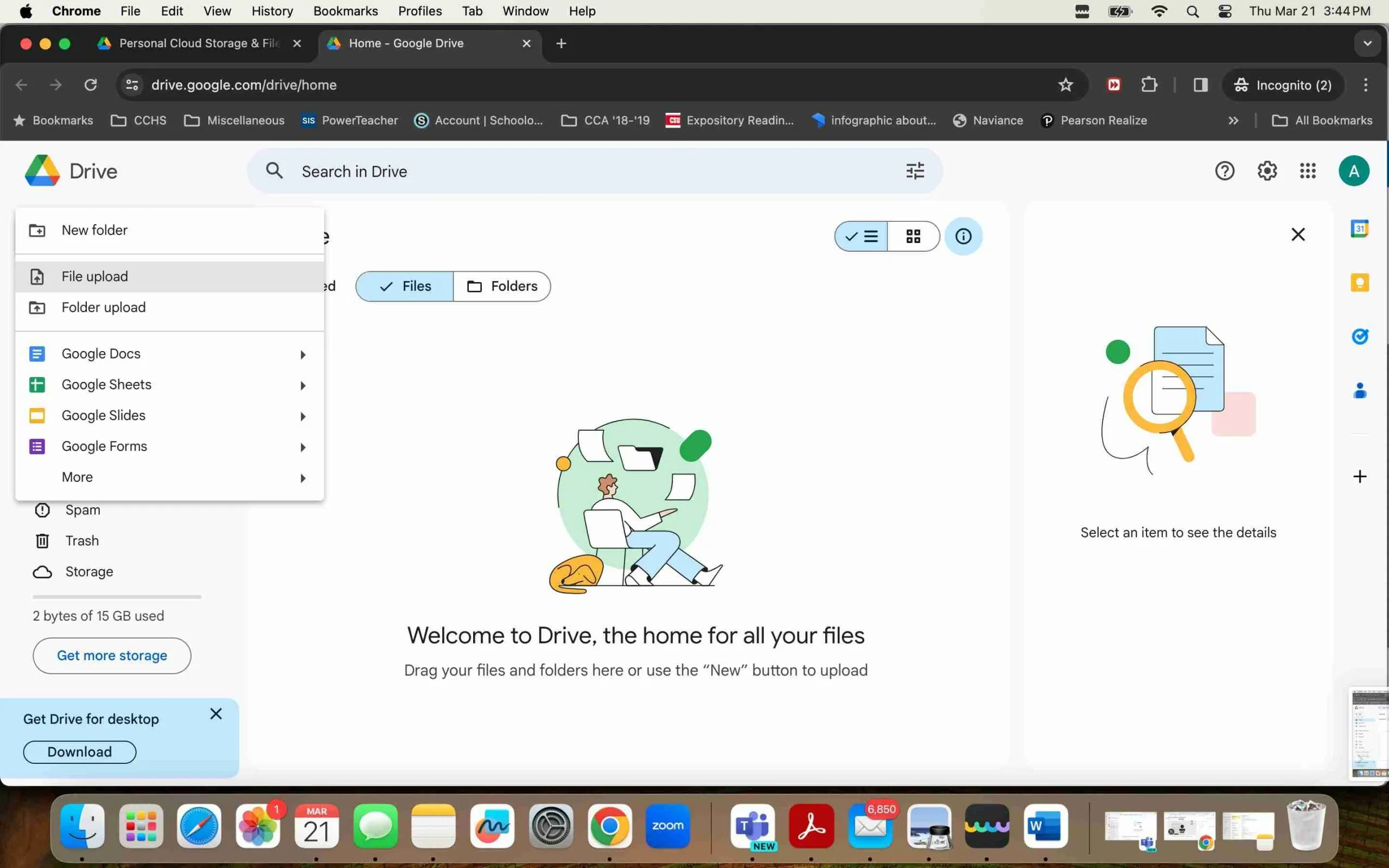Expand the Google Docs submenu arrow

303,354
